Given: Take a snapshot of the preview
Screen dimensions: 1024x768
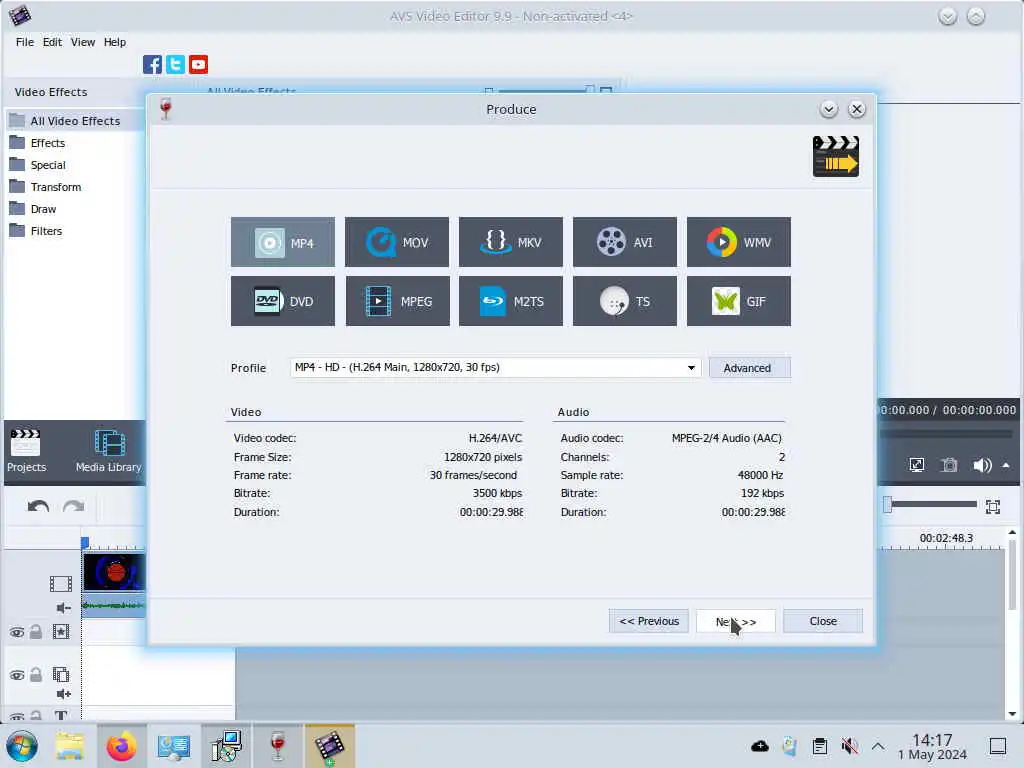Looking at the screenshot, I should coord(949,465).
